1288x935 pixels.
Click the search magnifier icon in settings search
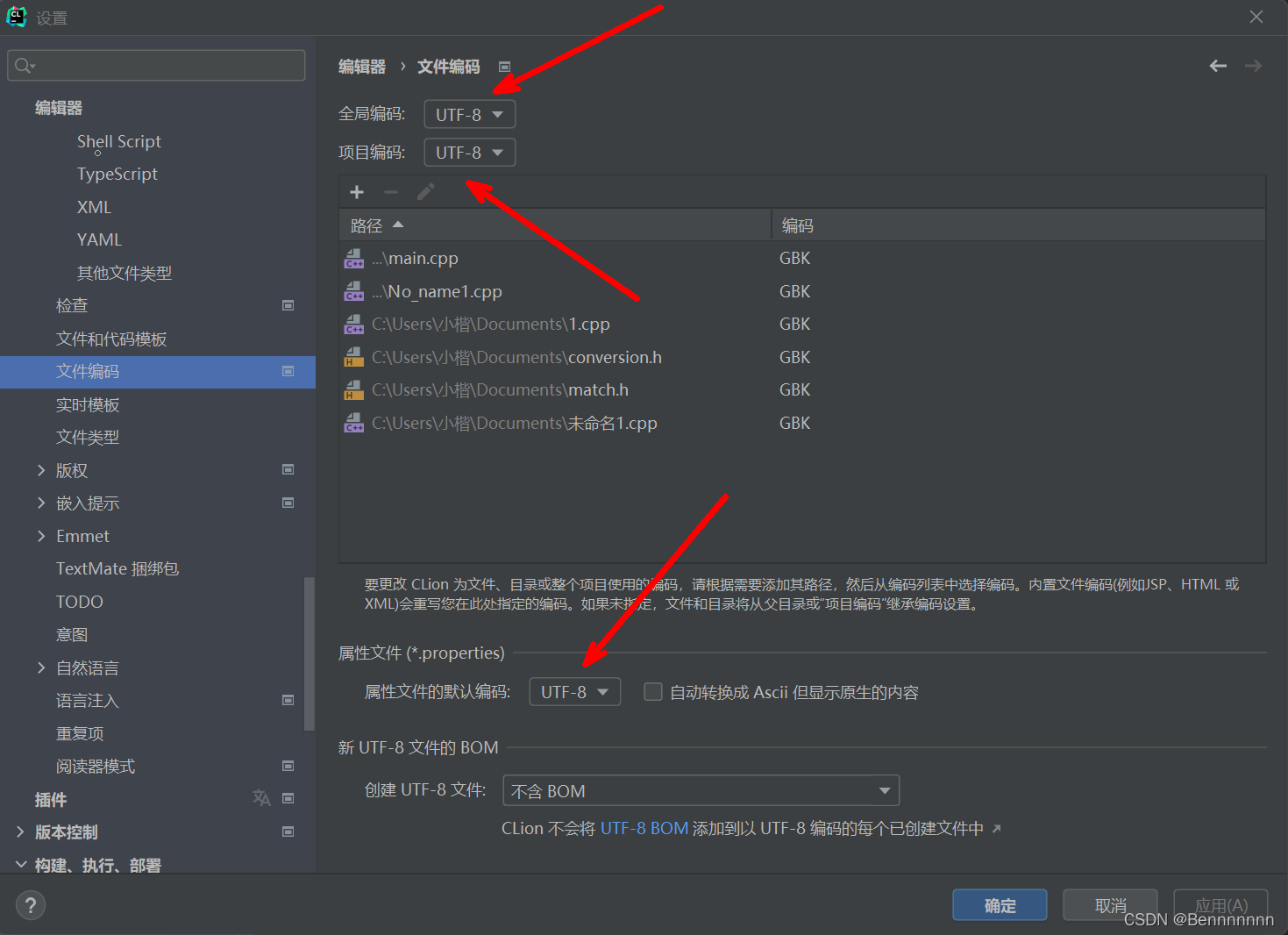pyautogui.click(x=24, y=66)
